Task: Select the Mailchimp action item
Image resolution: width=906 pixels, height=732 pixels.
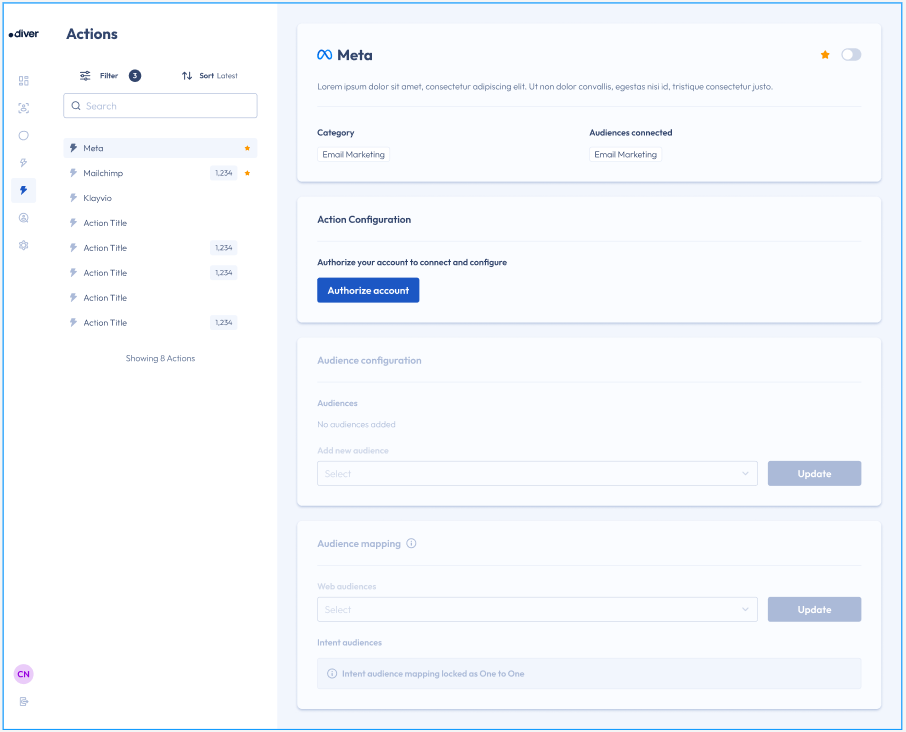Action: point(103,173)
